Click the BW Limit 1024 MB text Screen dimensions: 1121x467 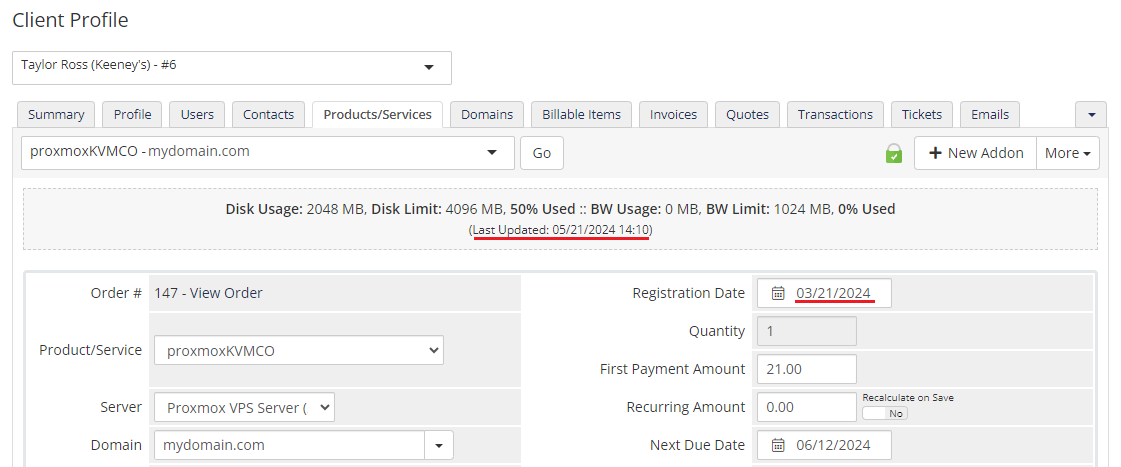[x=769, y=210]
